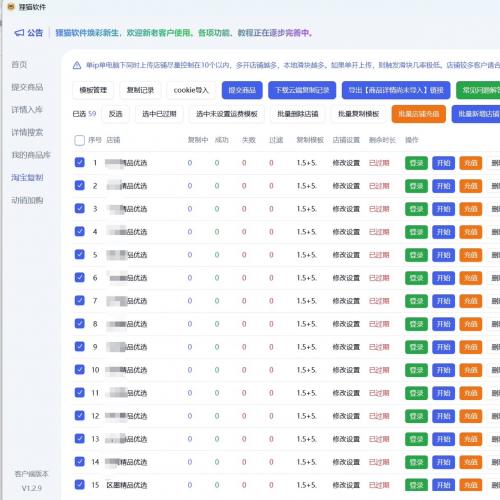The image size is (500, 500).
Task: Click the 导出【商品详情尚未导入】链接 button
Action: click(396, 90)
